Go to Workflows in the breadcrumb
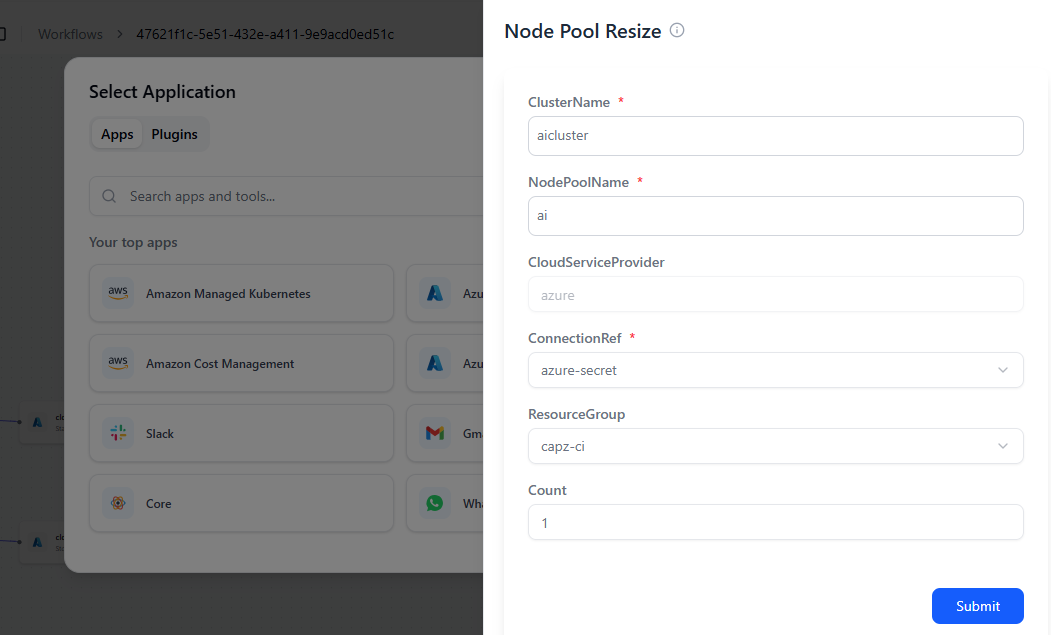1051x635 pixels. pyautogui.click(x=70, y=34)
